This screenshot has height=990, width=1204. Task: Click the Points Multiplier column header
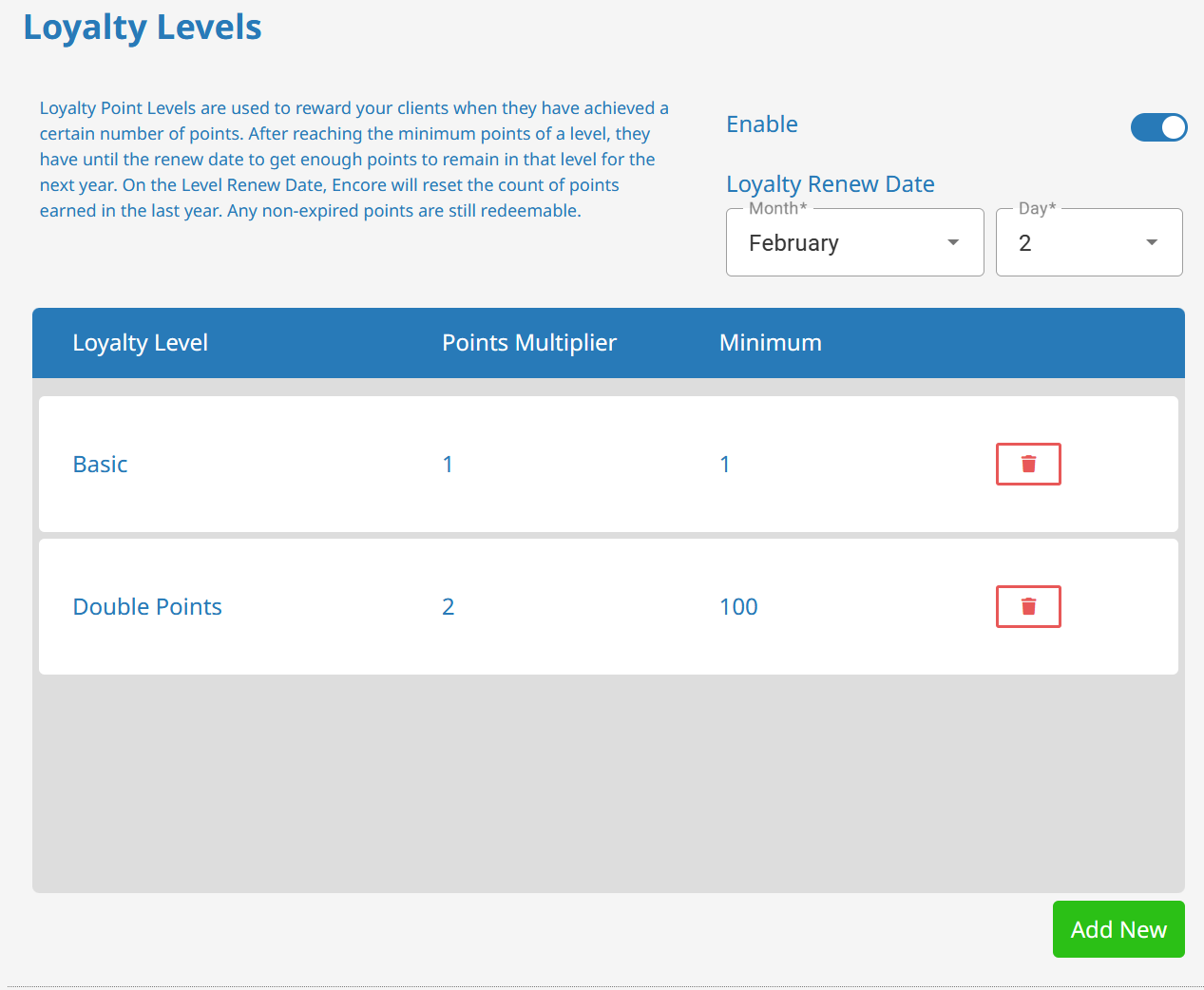click(x=528, y=343)
